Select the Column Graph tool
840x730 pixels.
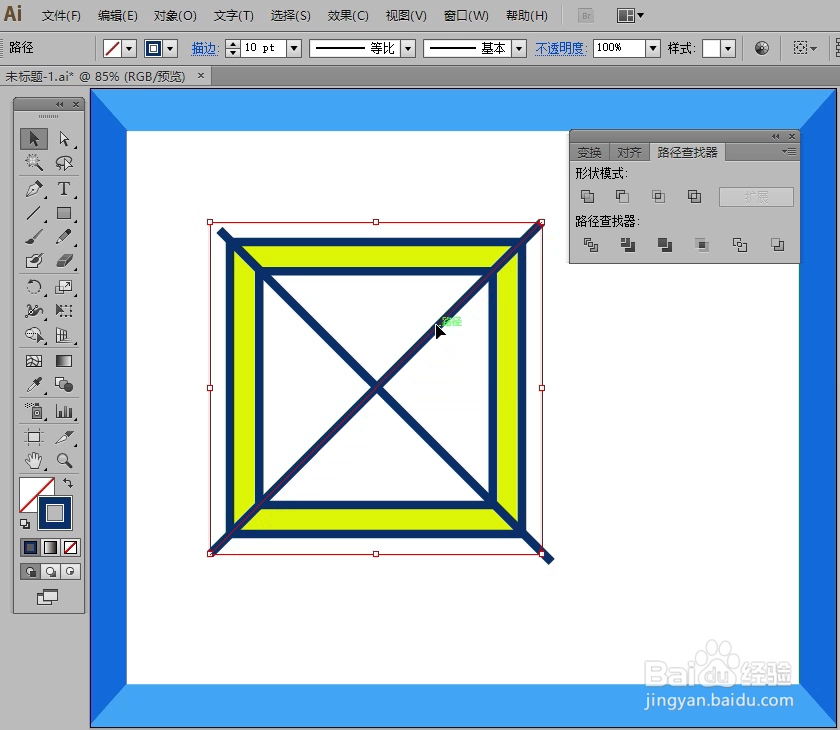pos(64,411)
